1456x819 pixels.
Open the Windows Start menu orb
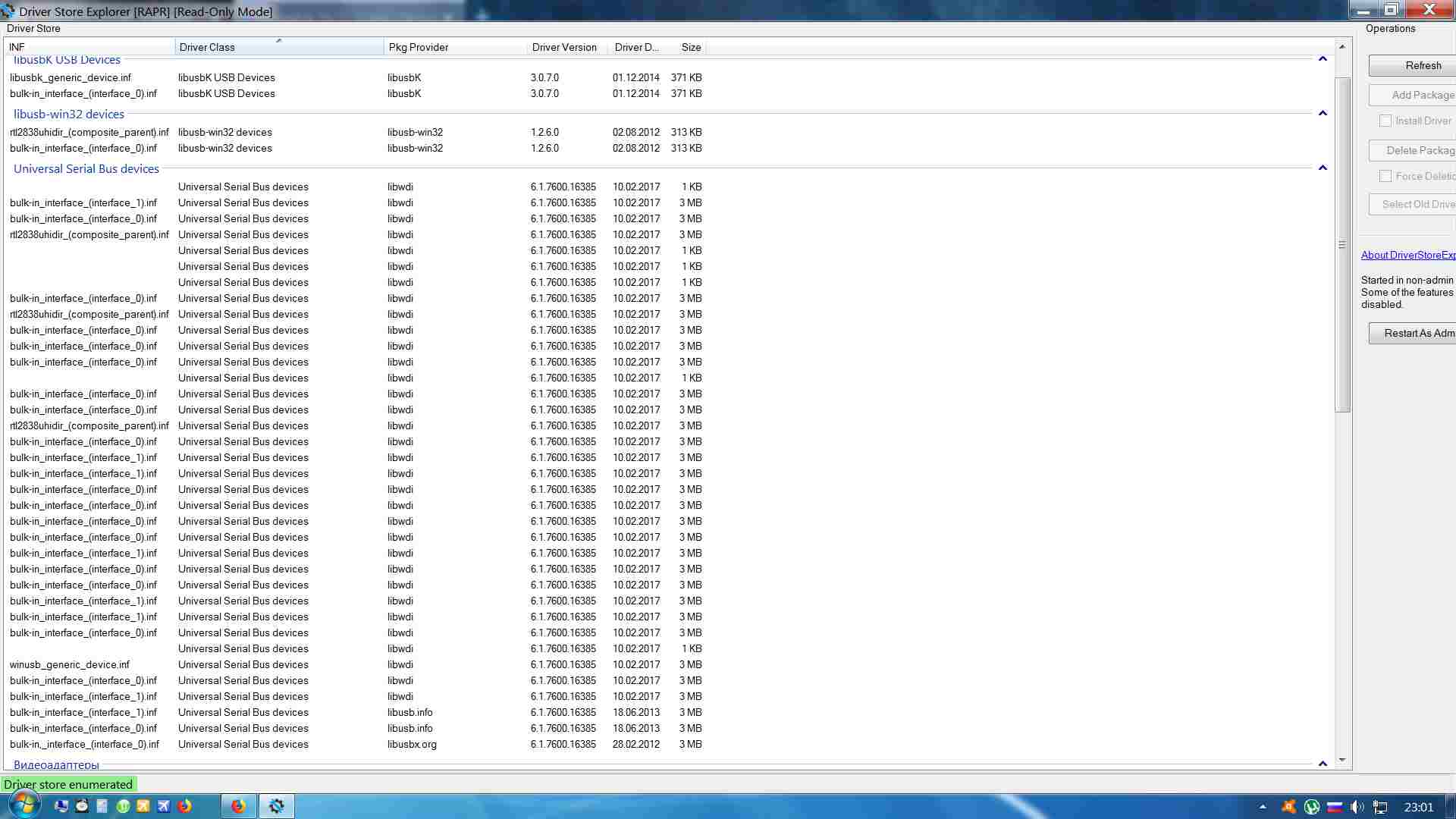point(24,805)
